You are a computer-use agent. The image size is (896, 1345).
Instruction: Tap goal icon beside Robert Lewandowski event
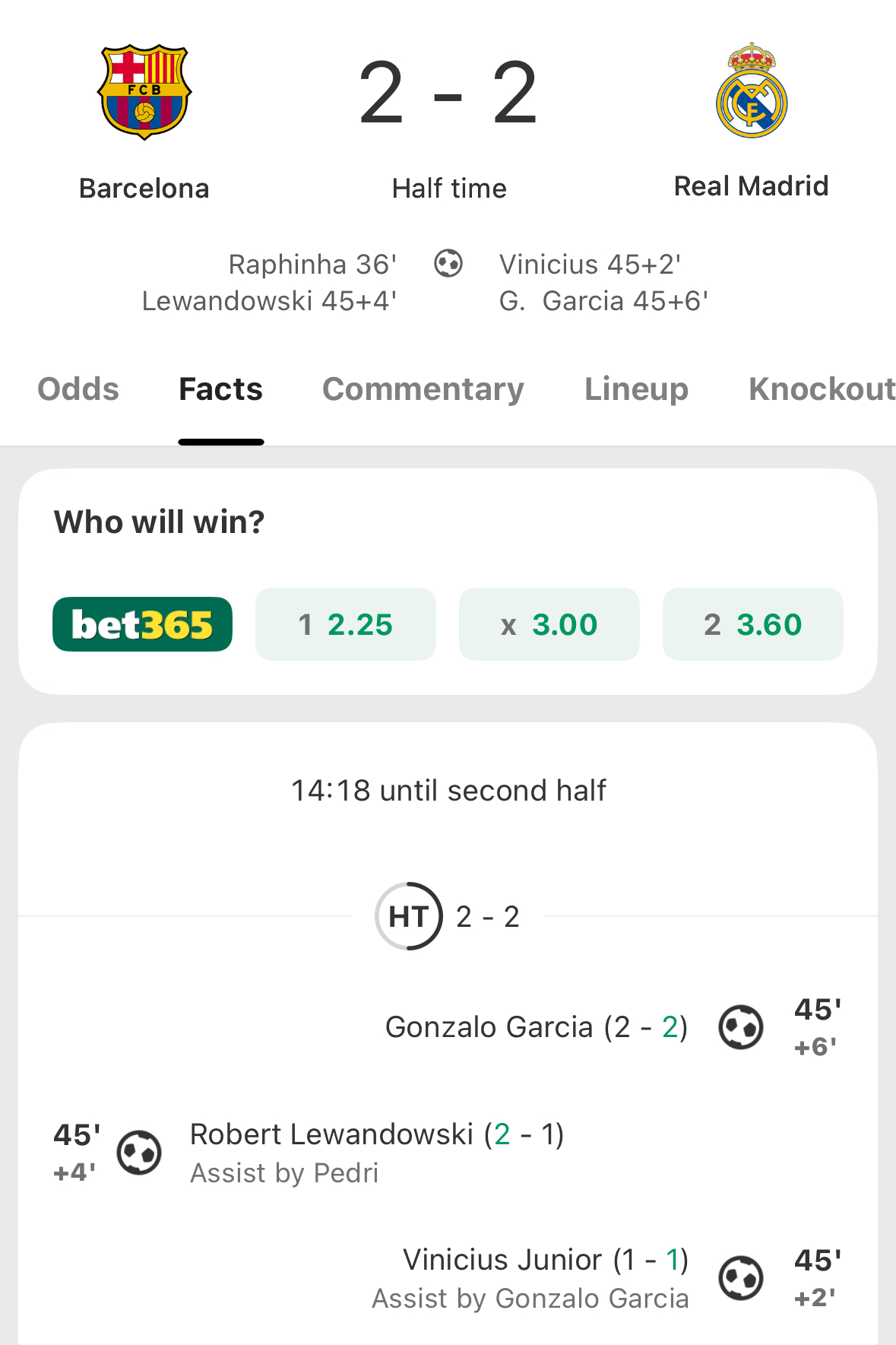click(x=139, y=1153)
